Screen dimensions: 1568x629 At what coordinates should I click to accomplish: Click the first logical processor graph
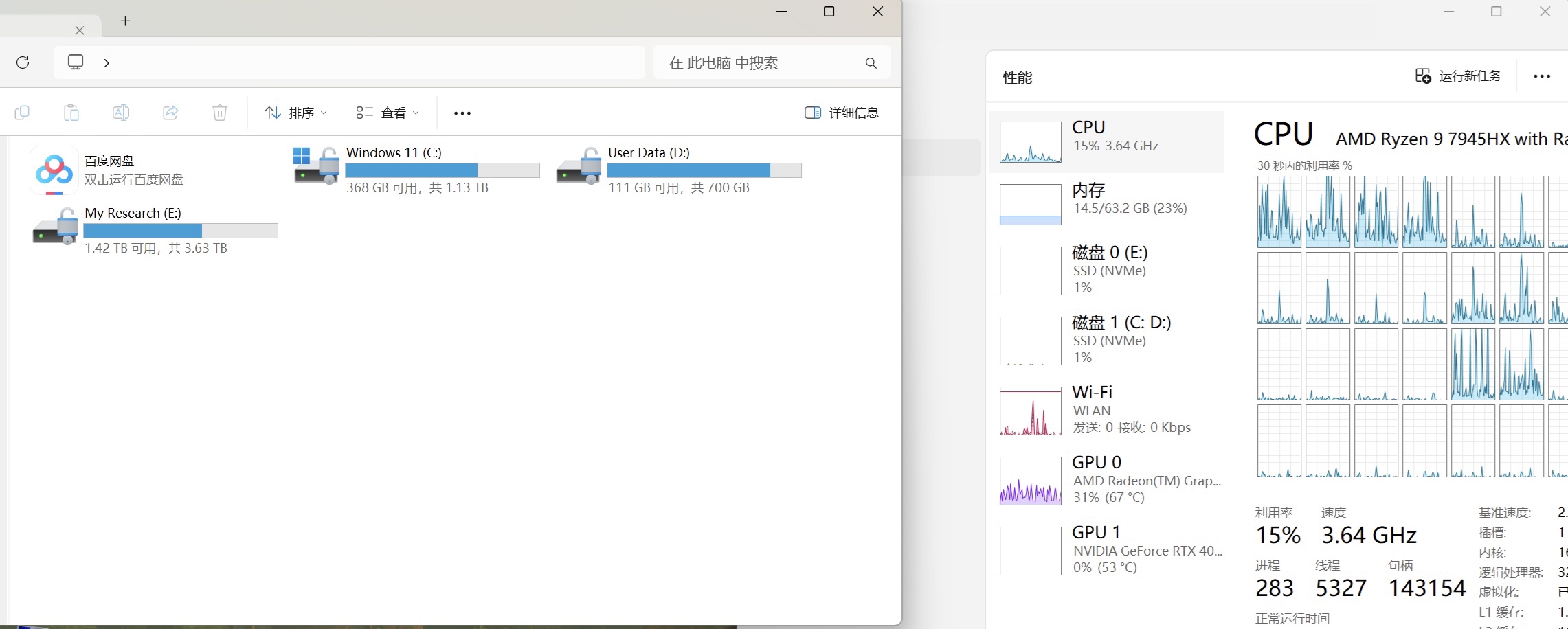[1279, 211]
